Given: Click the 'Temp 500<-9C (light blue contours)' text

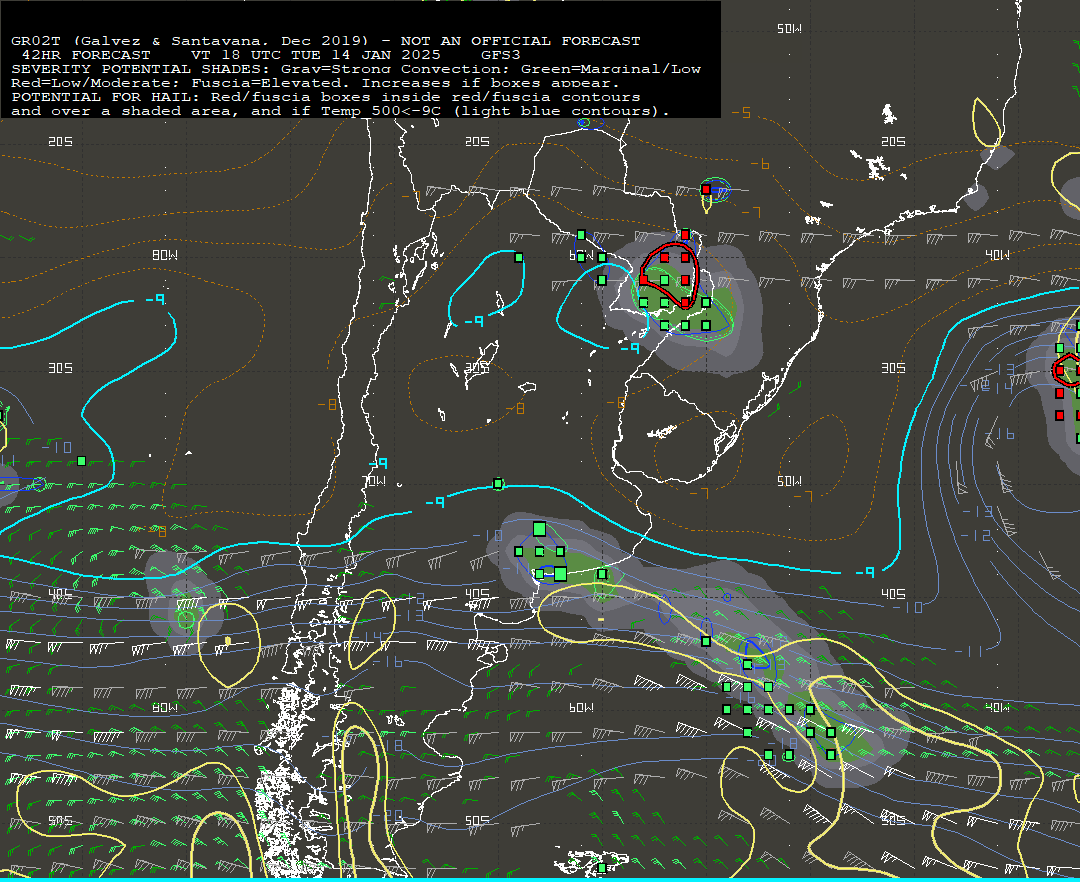Looking at the screenshot, I should pos(495,112).
